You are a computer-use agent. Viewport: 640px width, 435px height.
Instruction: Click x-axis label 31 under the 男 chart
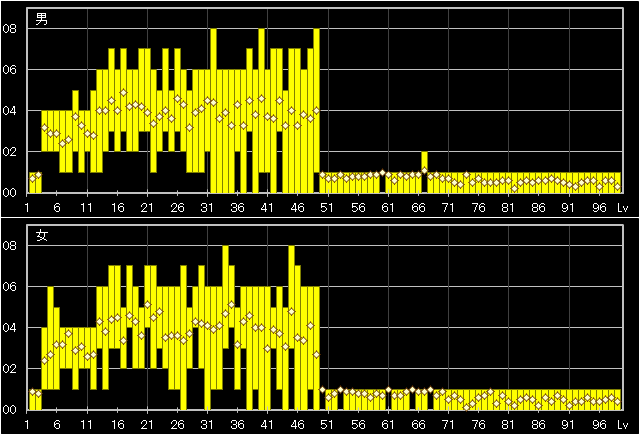point(207,208)
